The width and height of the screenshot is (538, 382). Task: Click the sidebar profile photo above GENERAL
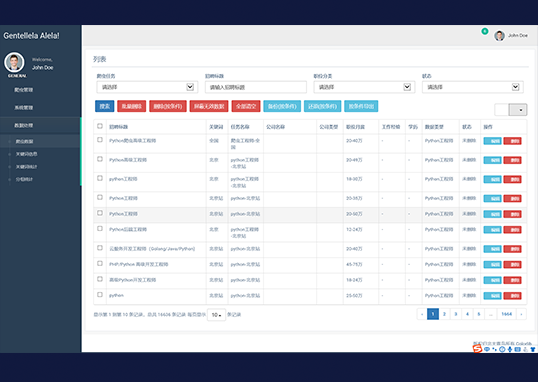pyautogui.click(x=14, y=62)
